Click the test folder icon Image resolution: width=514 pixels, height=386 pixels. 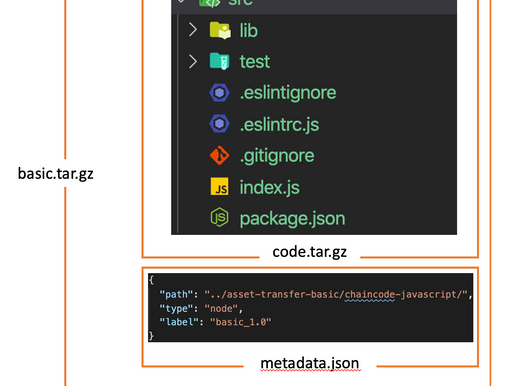pyautogui.click(x=220, y=61)
